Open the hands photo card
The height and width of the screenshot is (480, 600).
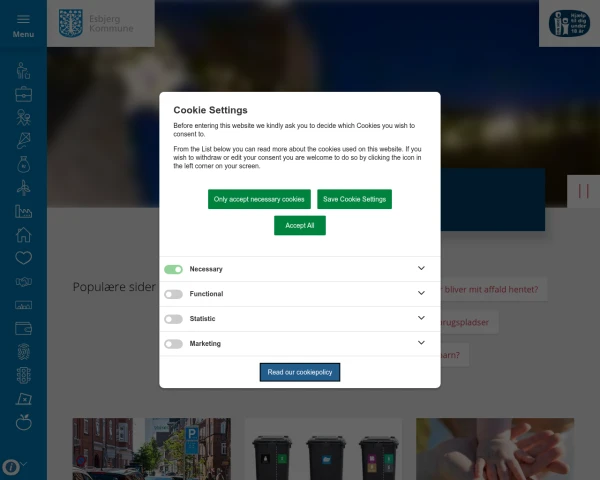(495, 449)
